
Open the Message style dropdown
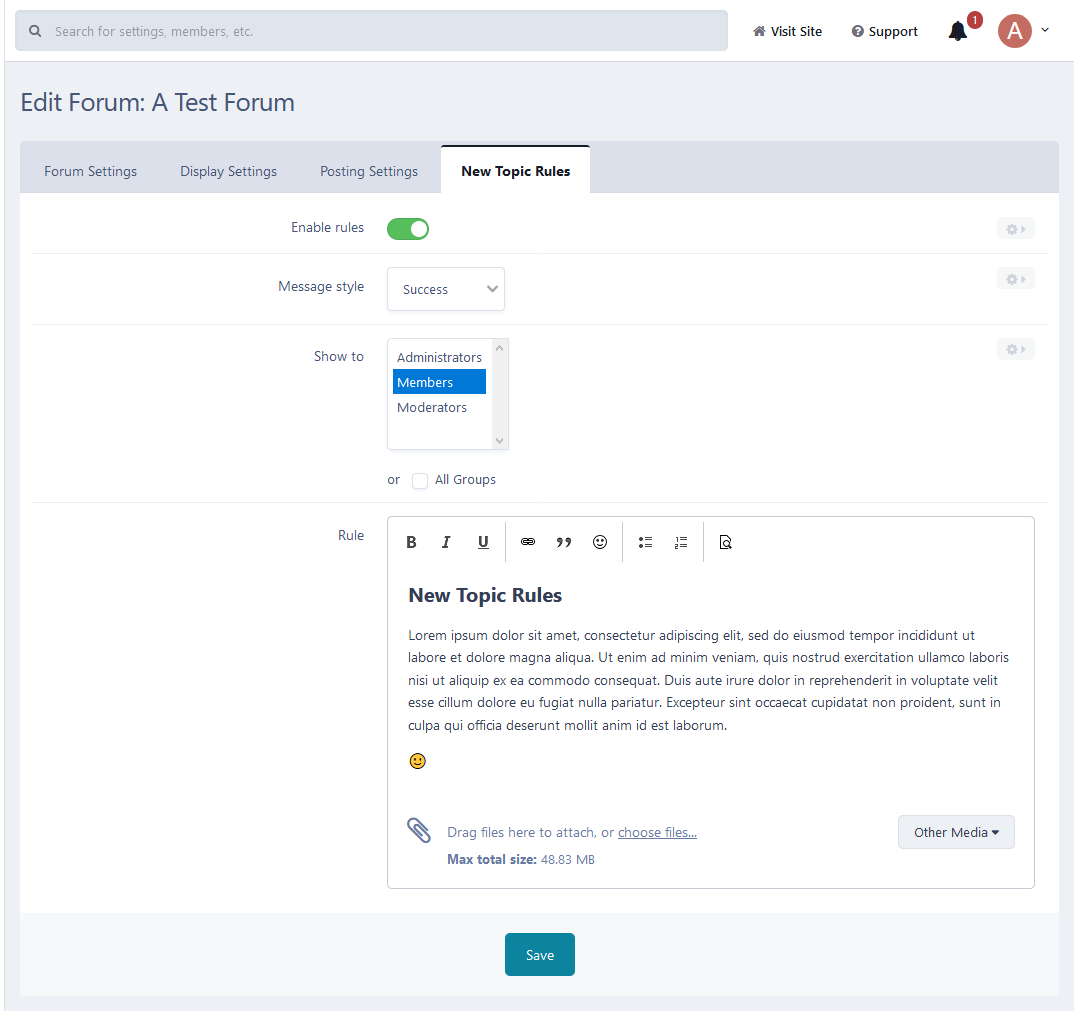click(x=445, y=288)
